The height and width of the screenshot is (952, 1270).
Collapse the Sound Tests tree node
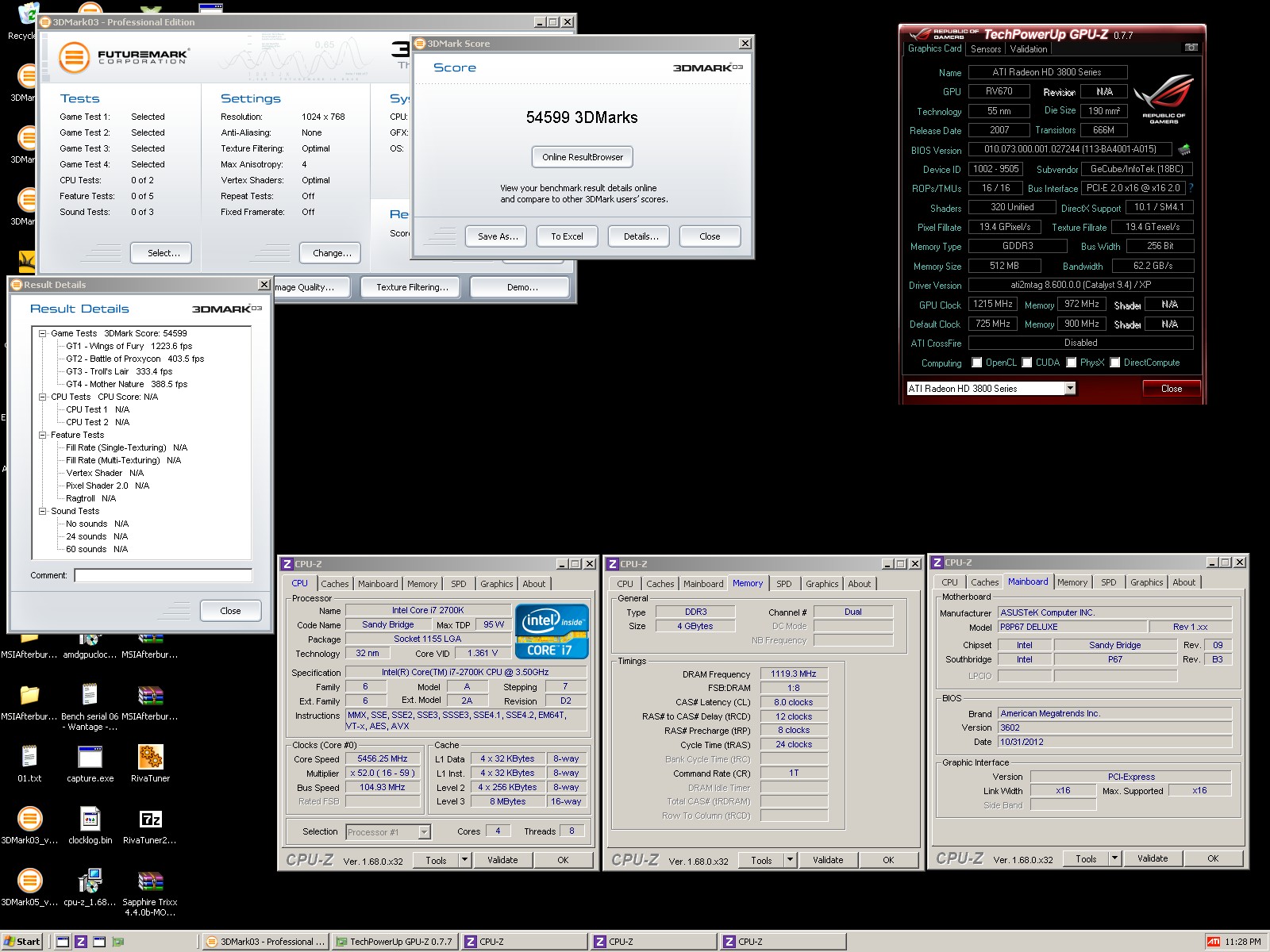coord(43,511)
